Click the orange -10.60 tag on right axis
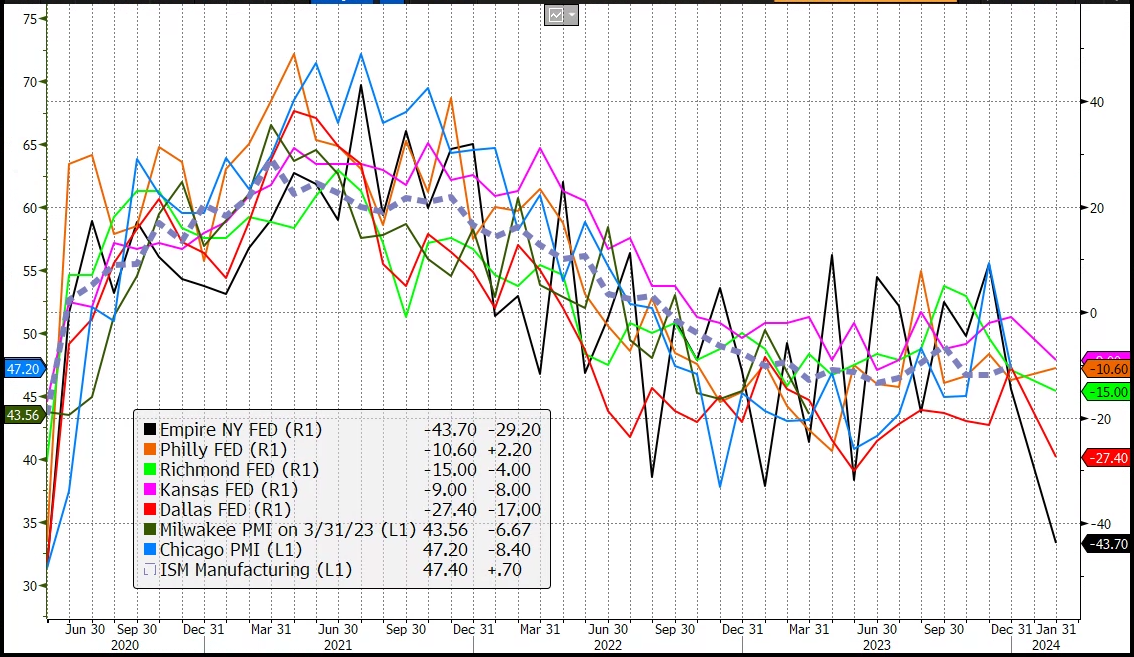Screen dimensions: 1134x657 tap(1107, 369)
